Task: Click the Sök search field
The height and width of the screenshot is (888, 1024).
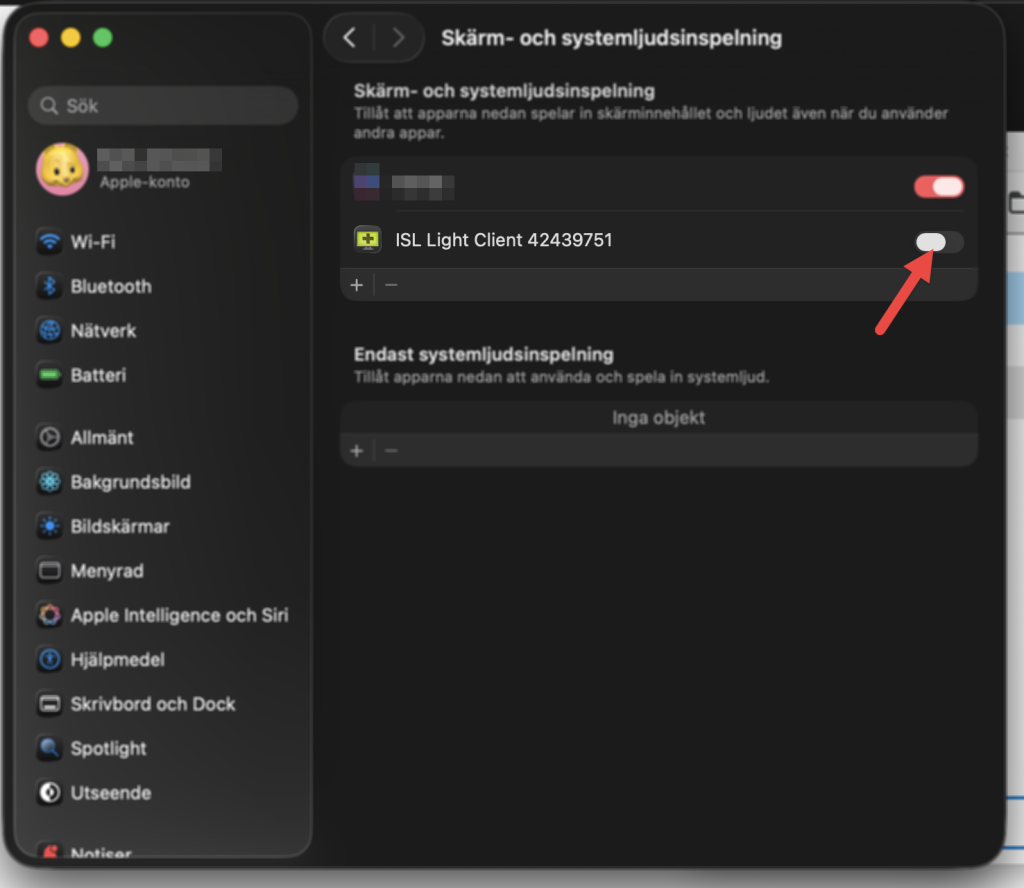Action: (x=164, y=105)
